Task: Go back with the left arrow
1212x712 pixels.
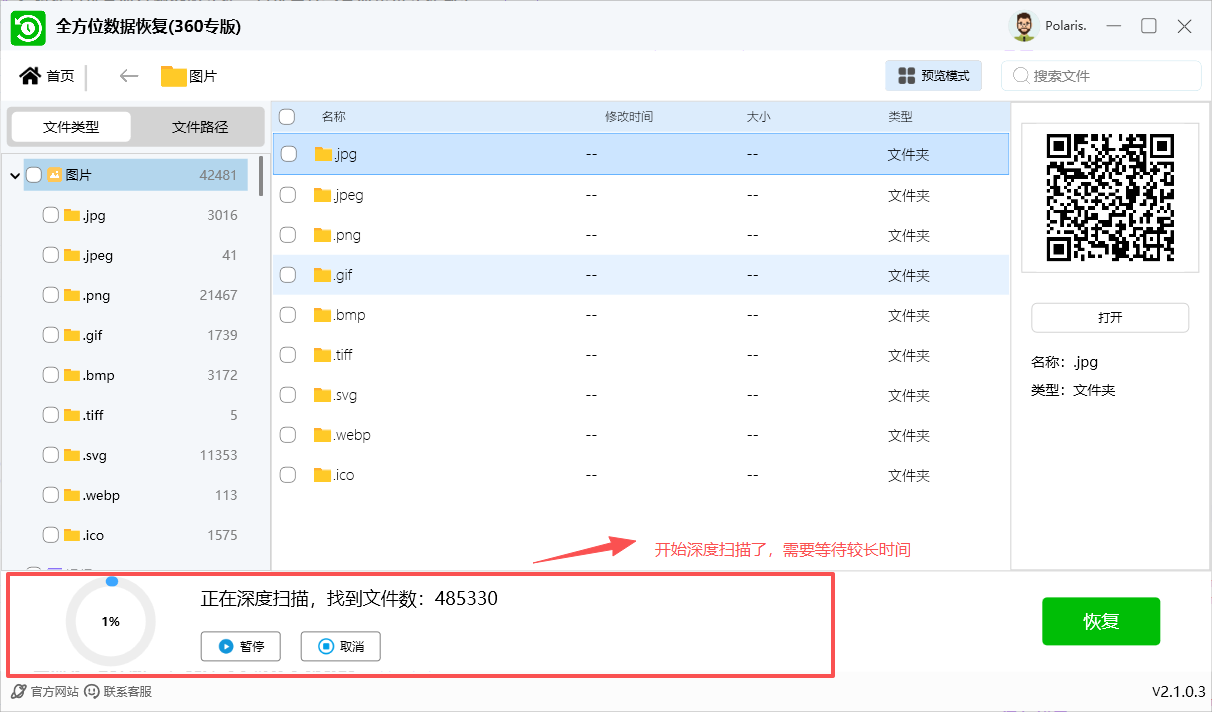Action: (x=128, y=76)
